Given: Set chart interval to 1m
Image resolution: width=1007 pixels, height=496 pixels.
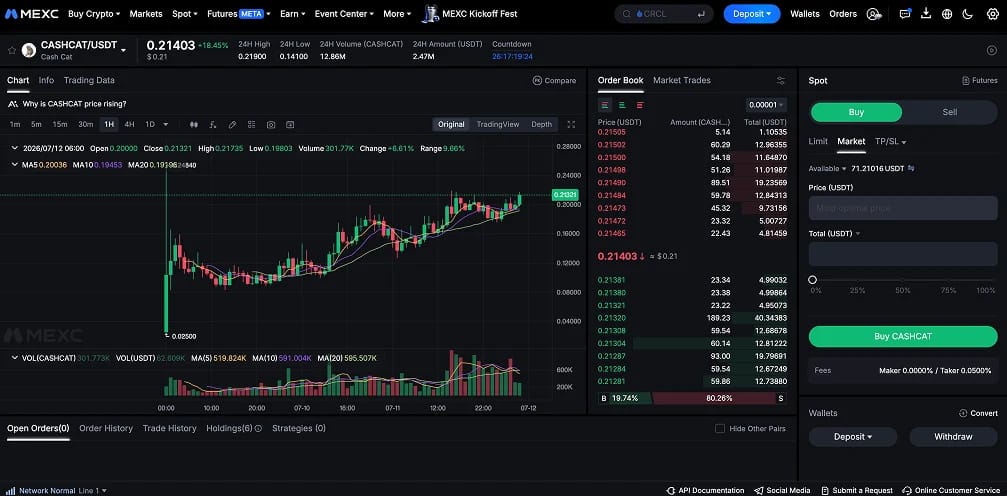Looking at the screenshot, I should 15,125.
